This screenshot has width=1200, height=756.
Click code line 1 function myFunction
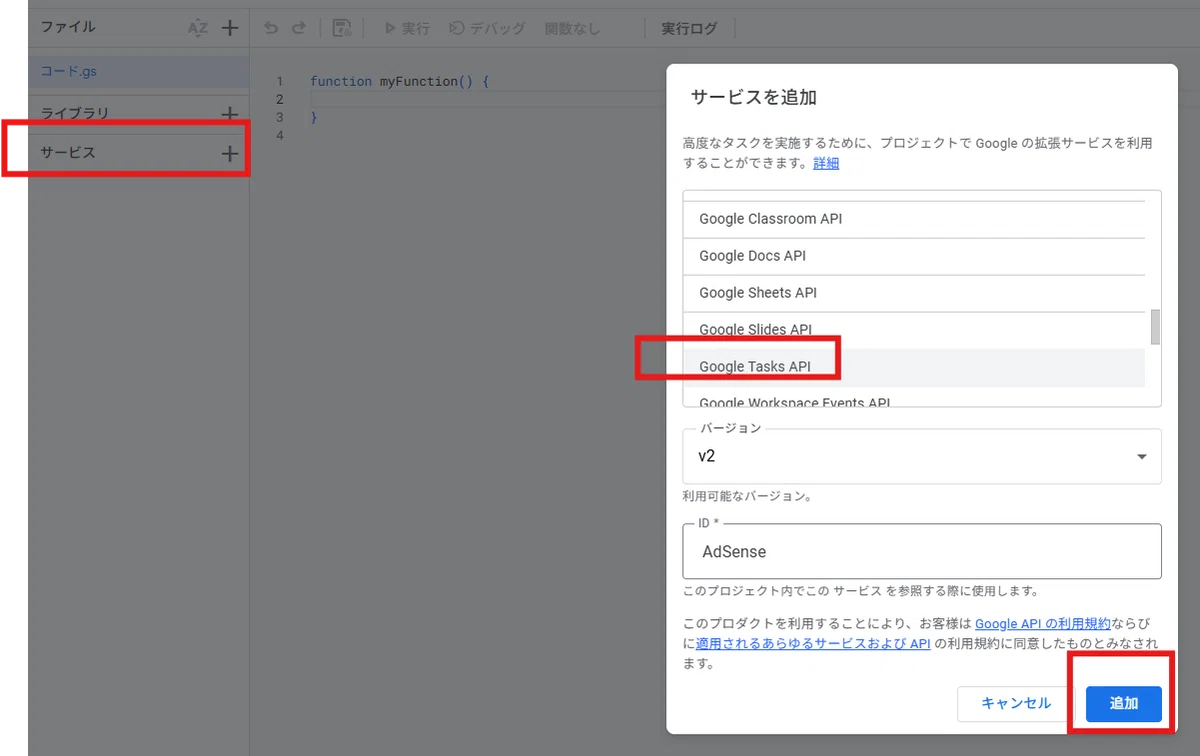pyautogui.click(x=399, y=81)
